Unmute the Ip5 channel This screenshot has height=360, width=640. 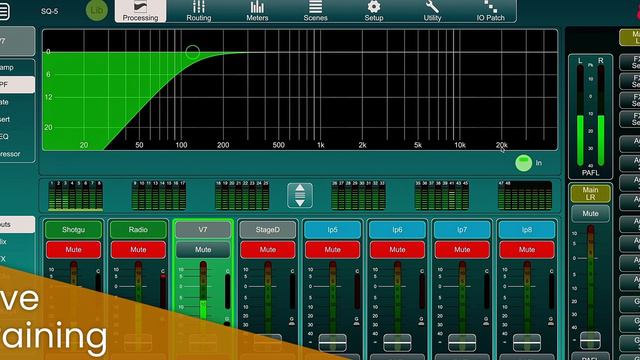(333, 250)
